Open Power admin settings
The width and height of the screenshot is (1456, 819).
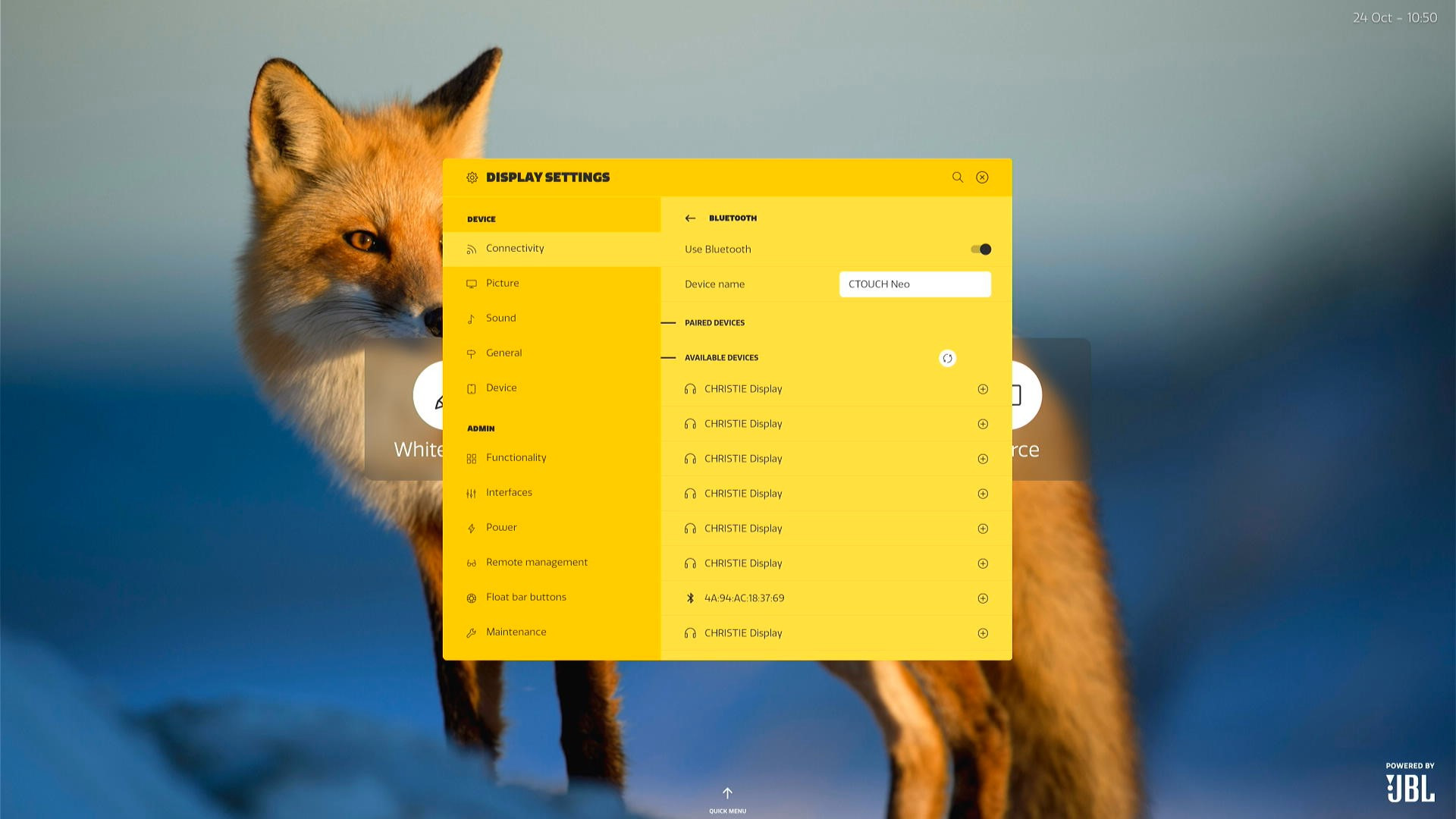point(551,528)
